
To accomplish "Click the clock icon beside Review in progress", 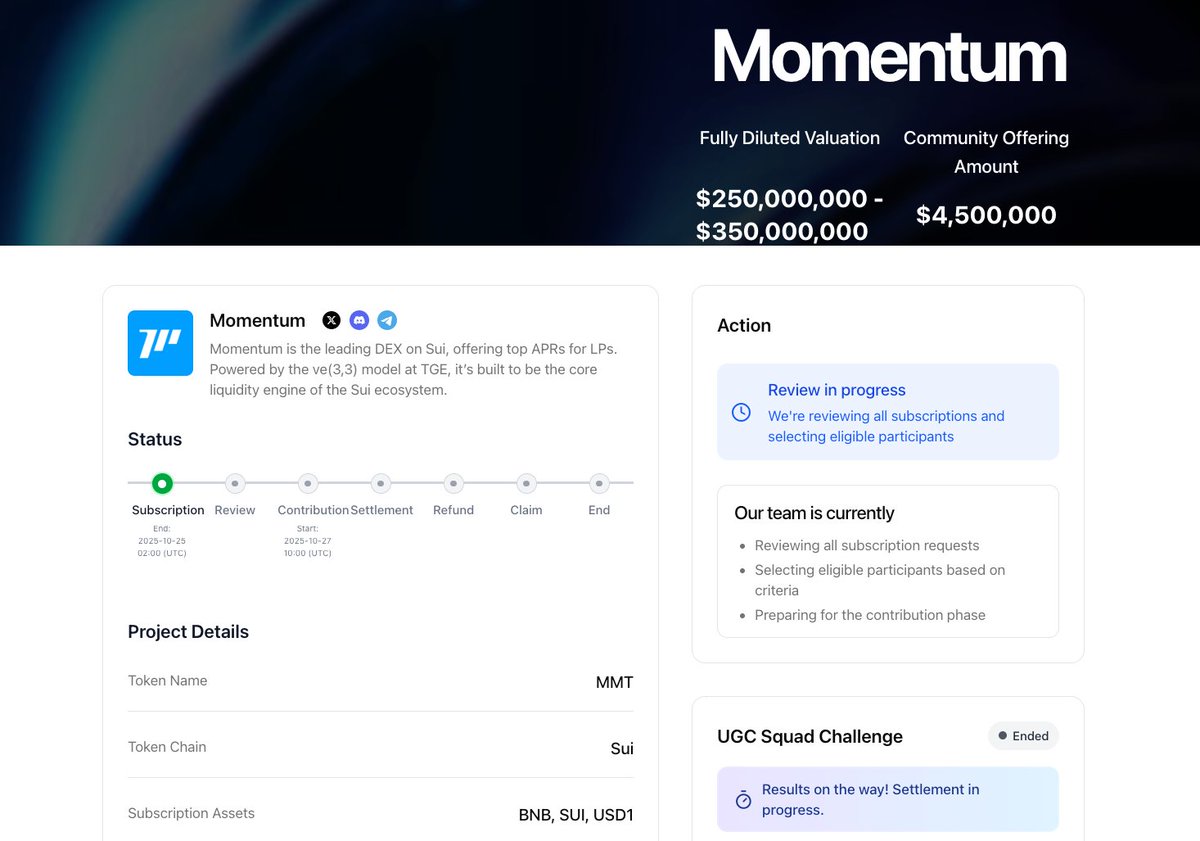I will pos(741,412).
